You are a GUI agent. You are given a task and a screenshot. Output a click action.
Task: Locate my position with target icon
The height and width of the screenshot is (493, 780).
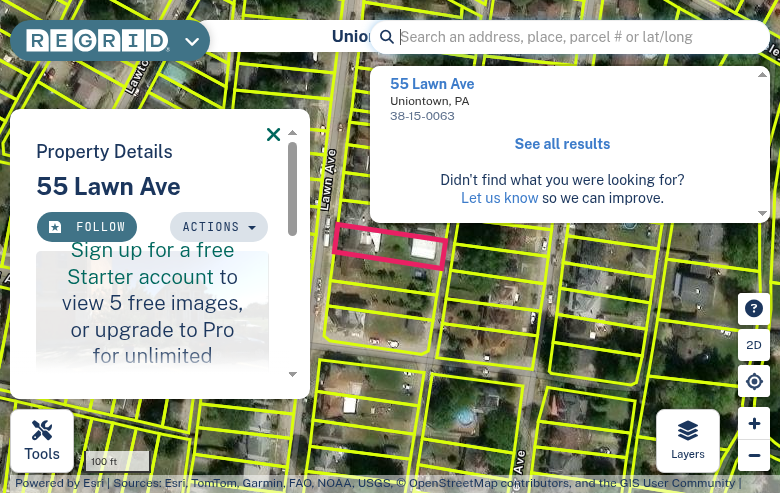coord(754,382)
